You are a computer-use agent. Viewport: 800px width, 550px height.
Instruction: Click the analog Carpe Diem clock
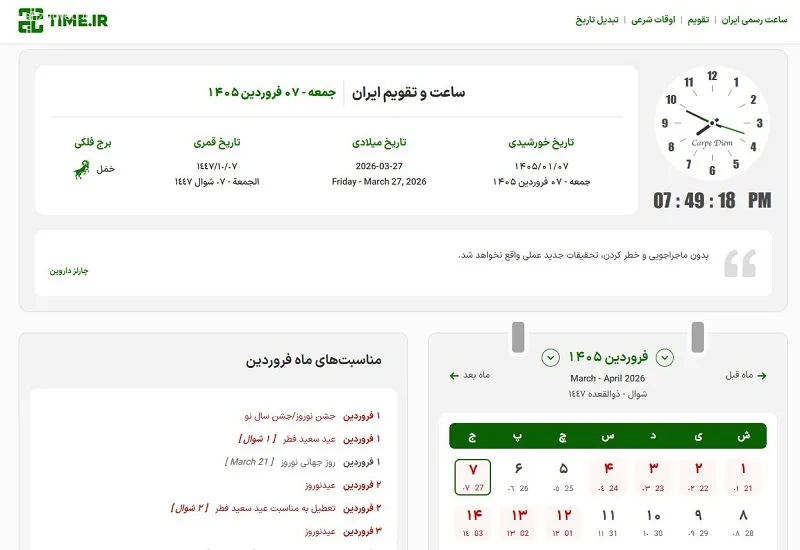712,123
